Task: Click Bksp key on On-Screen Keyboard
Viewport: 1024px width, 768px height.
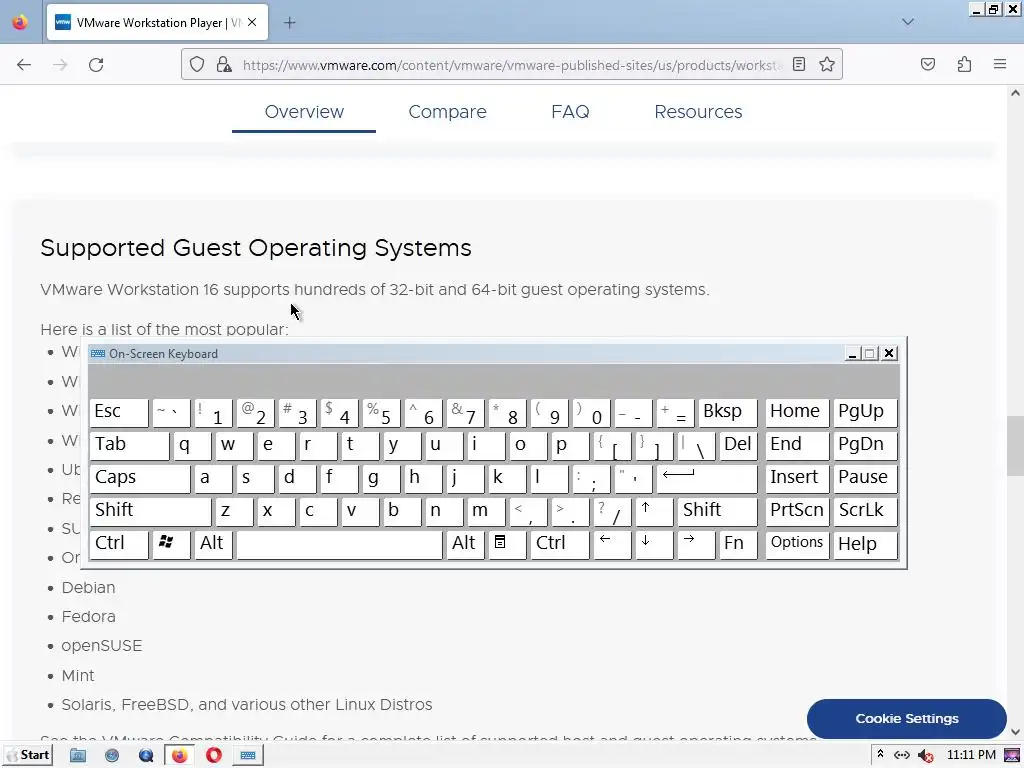Action: pos(728,412)
